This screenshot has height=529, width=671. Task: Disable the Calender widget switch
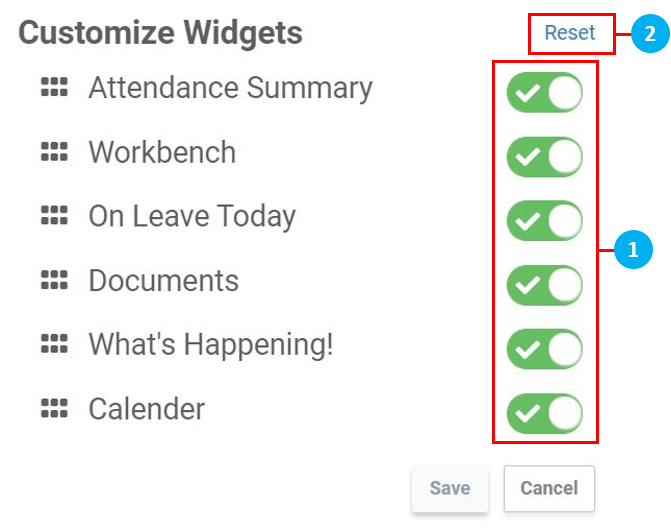544,413
